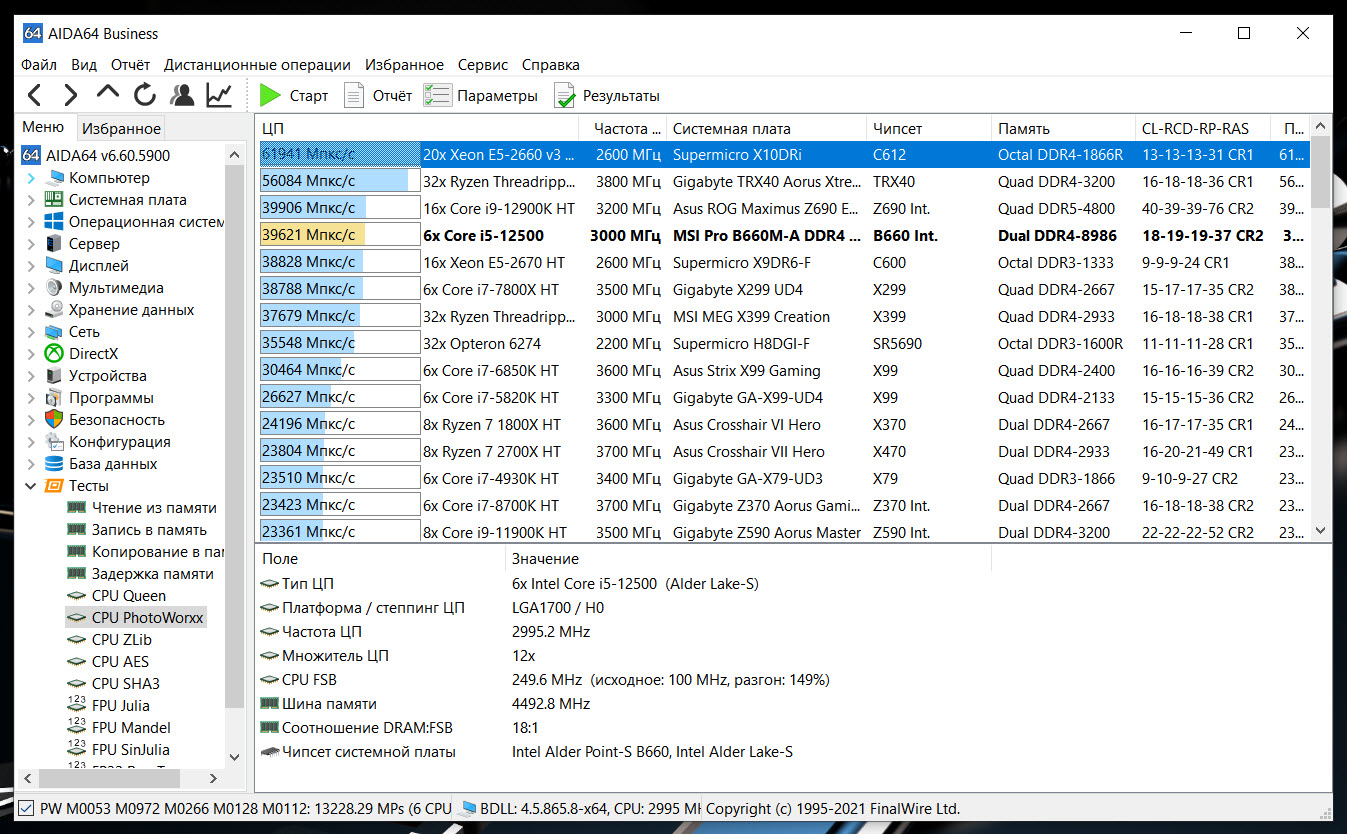Click the sidebar tree vertical scrollbar thumb

(x=235, y=435)
